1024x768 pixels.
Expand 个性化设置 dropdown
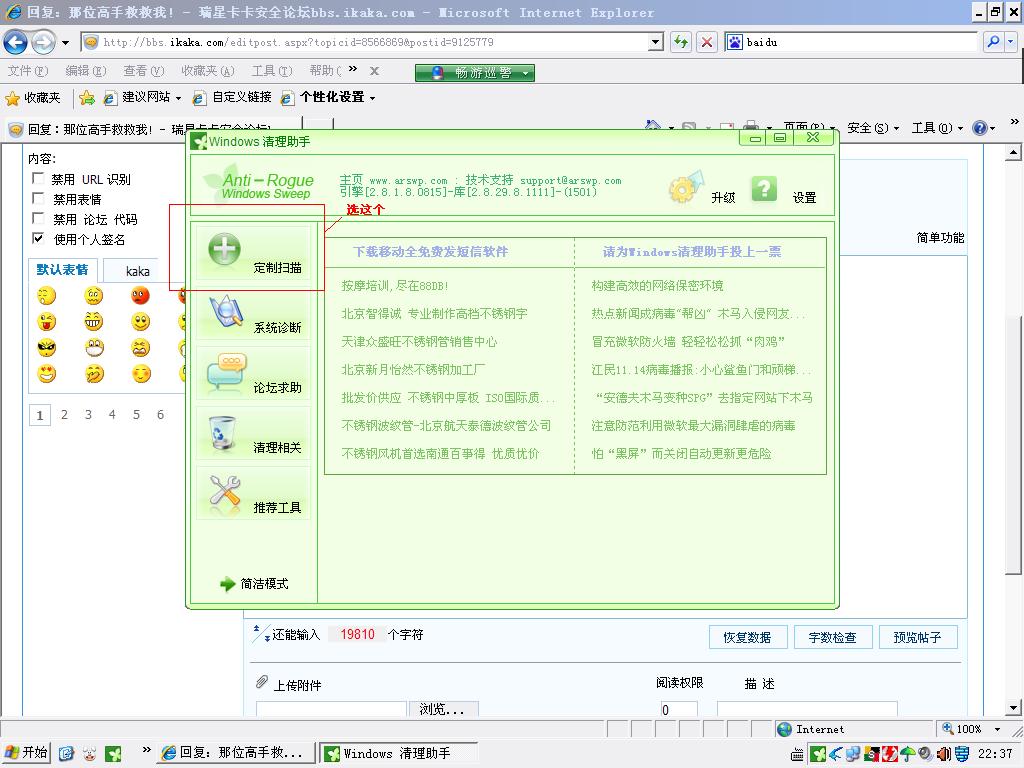tap(373, 99)
